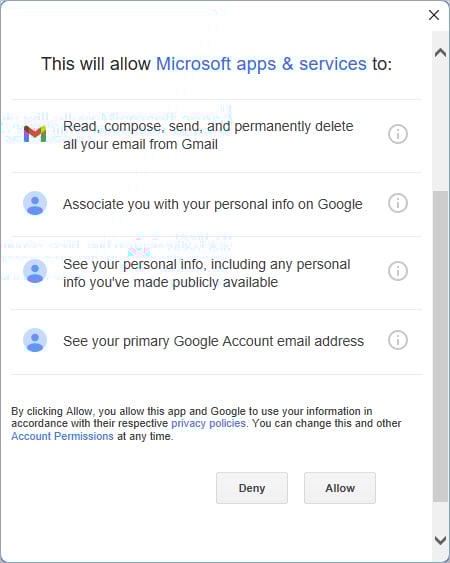Show info for Associate you with personal info
Image resolution: width=450 pixels, height=563 pixels.
point(398,203)
